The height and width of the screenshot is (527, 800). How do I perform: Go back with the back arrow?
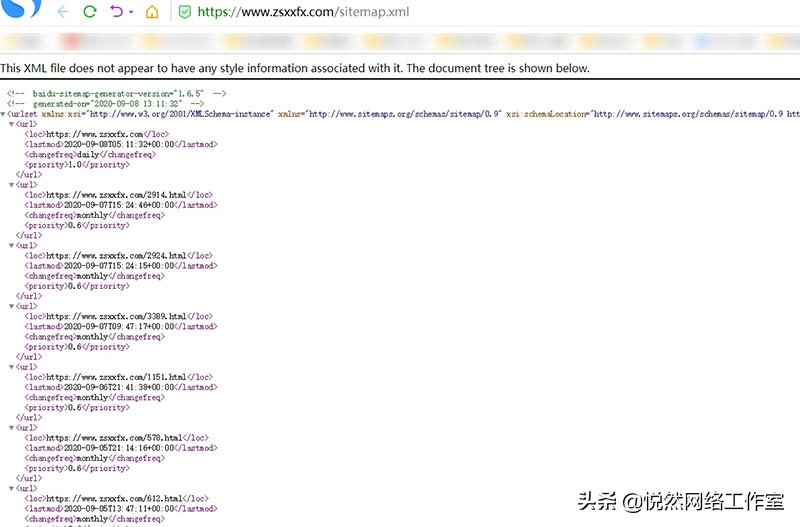pos(63,13)
